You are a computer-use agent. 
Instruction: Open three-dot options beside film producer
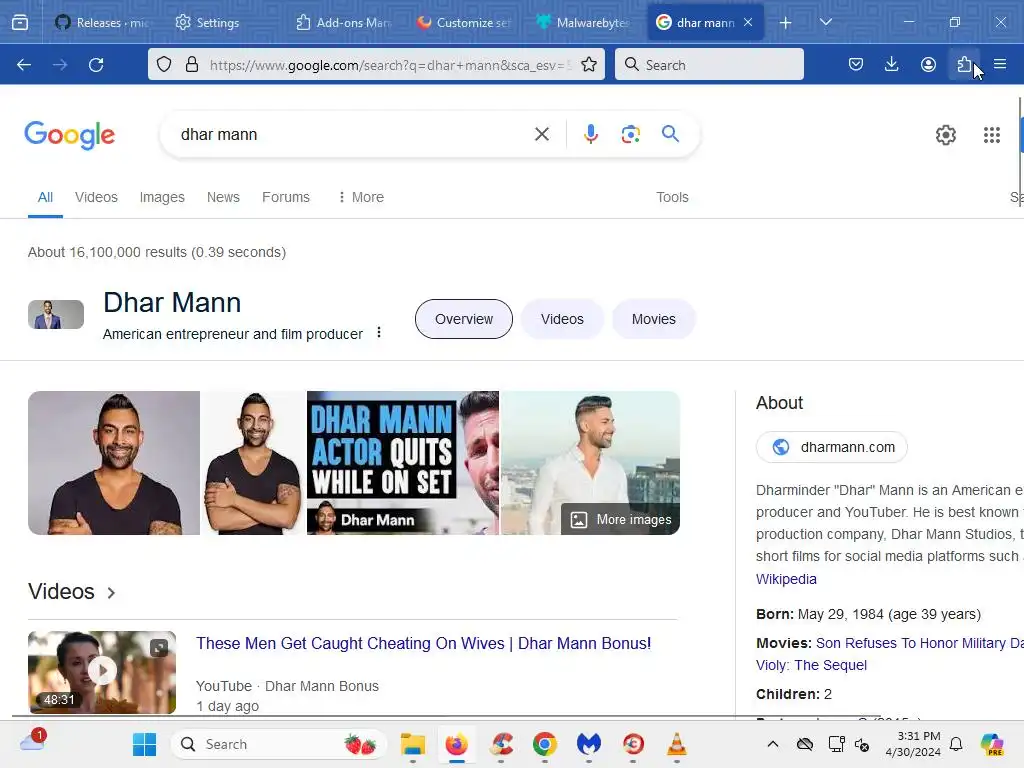379,332
